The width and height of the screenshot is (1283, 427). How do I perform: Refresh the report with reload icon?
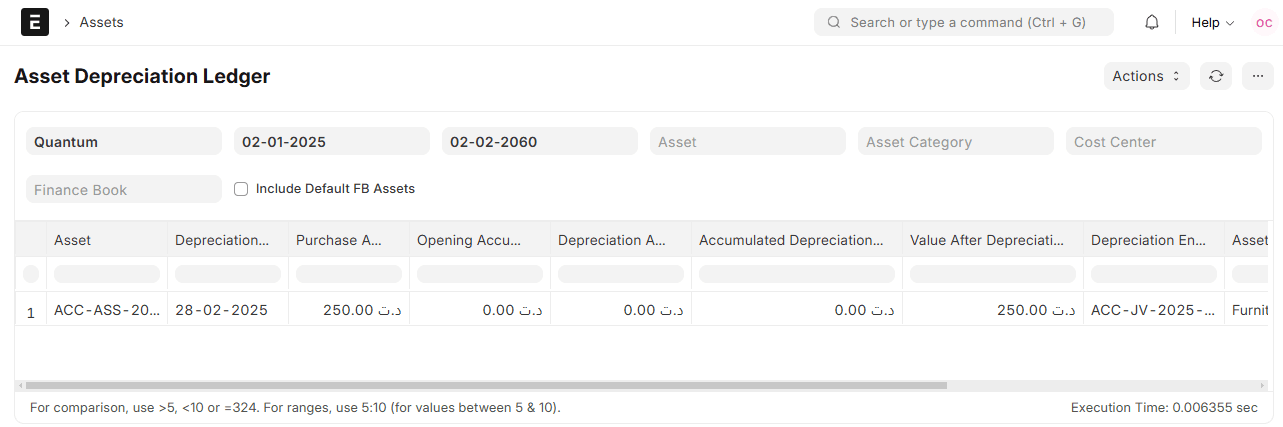coord(1216,76)
